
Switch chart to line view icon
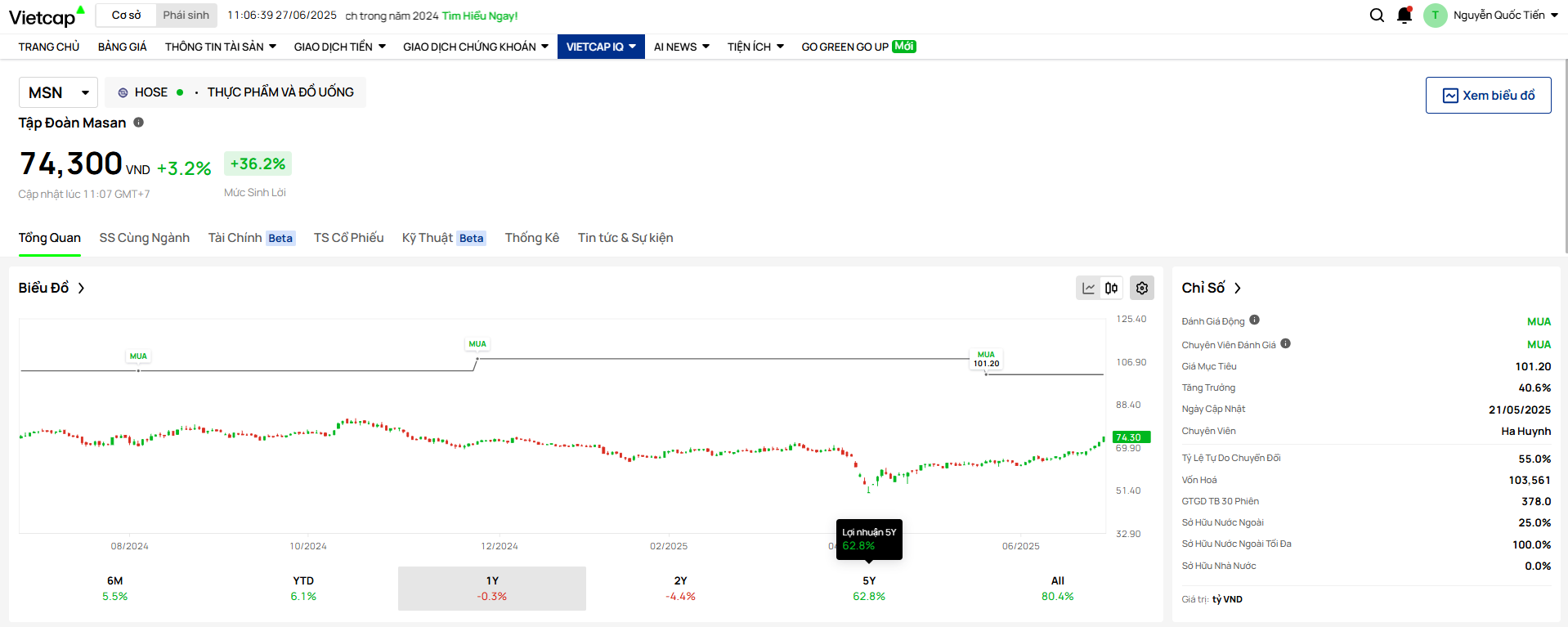[x=1088, y=288]
